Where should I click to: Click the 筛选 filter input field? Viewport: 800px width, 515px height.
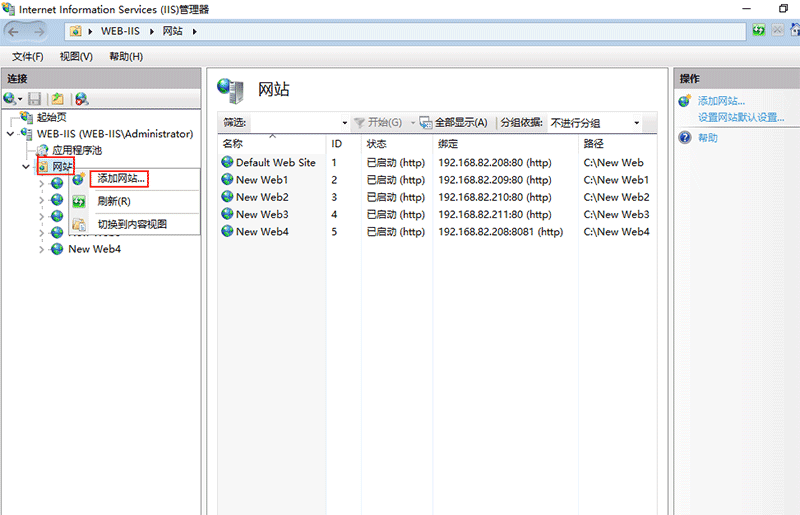pos(295,122)
